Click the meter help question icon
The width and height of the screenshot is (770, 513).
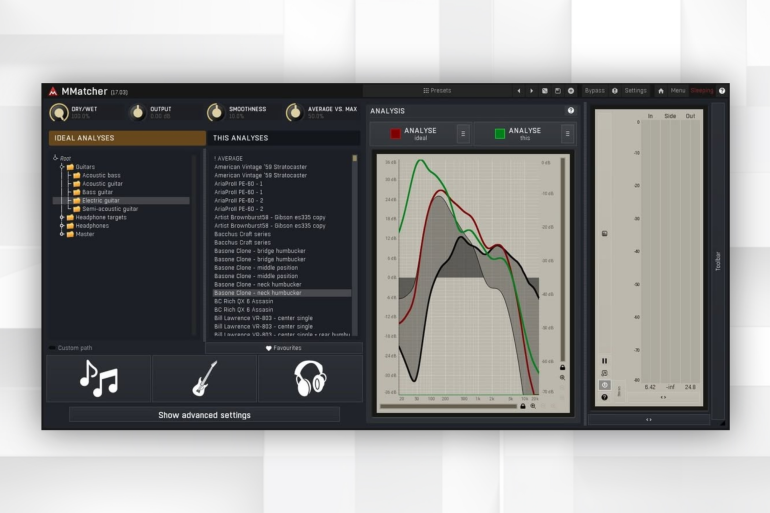pyautogui.click(x=605, y=397)
